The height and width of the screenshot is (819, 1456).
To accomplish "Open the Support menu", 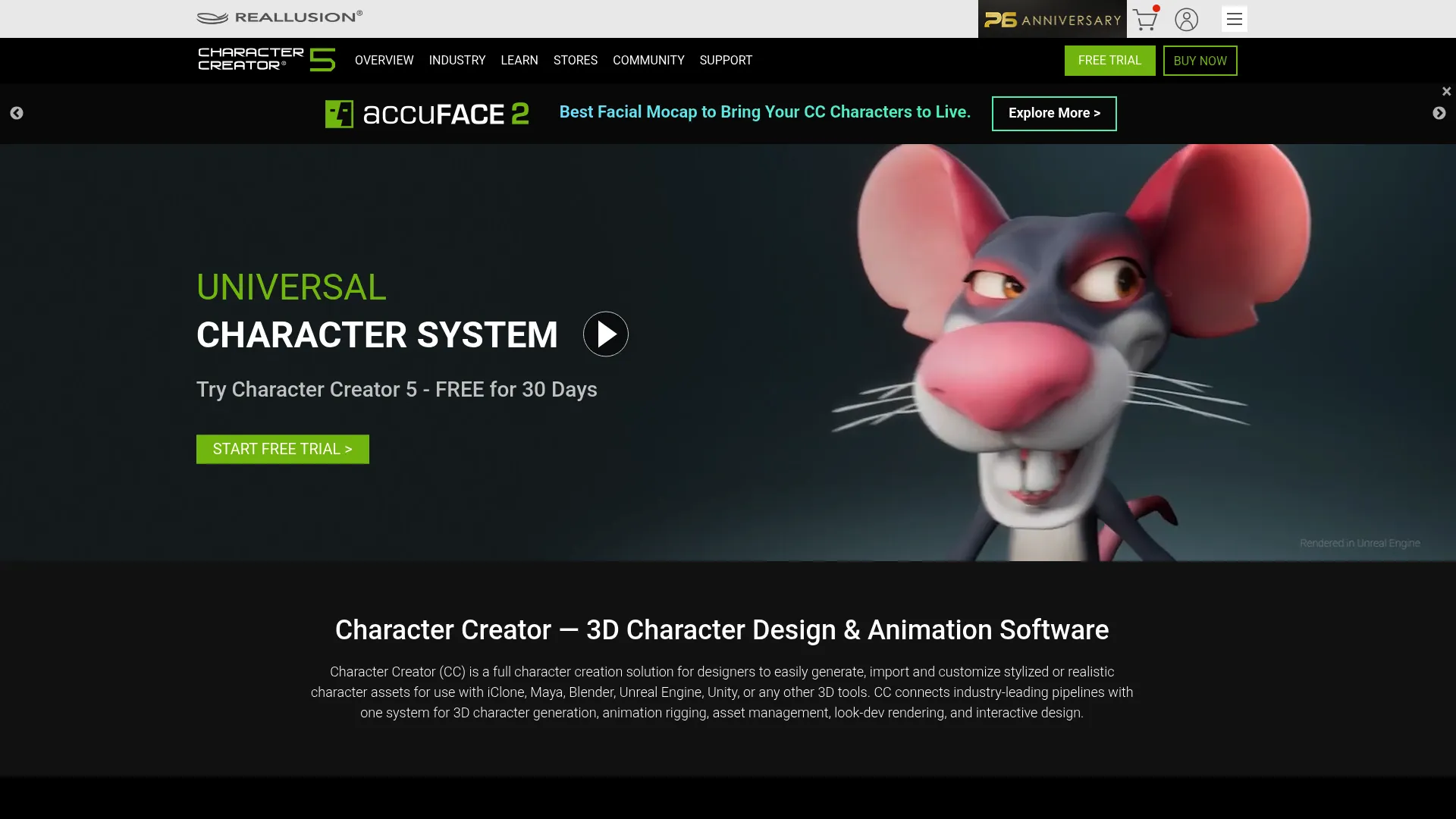I will pyautogui.click(x=726, y=60).
